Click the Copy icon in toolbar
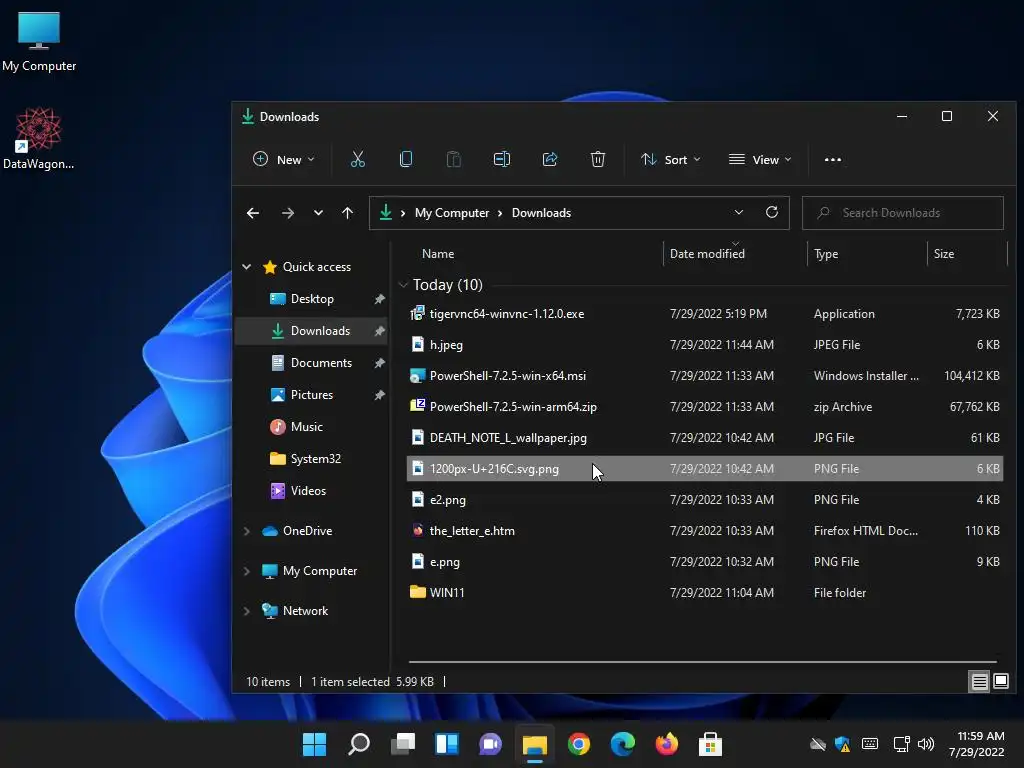This screenshot has width=1024, height=768. click(406, 159)
